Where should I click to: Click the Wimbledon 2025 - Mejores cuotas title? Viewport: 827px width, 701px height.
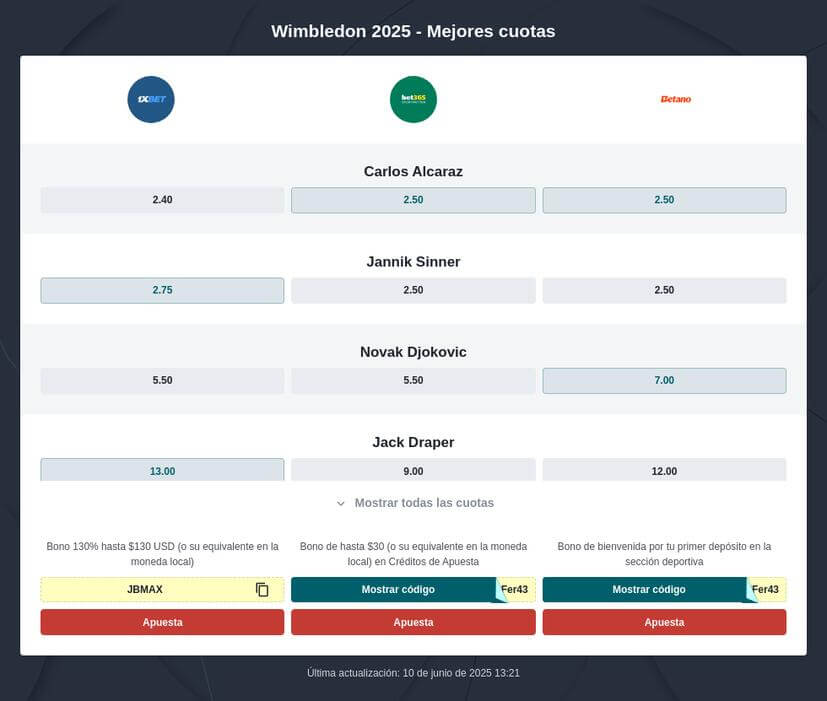pyautogui.click(x=413, y=31)
